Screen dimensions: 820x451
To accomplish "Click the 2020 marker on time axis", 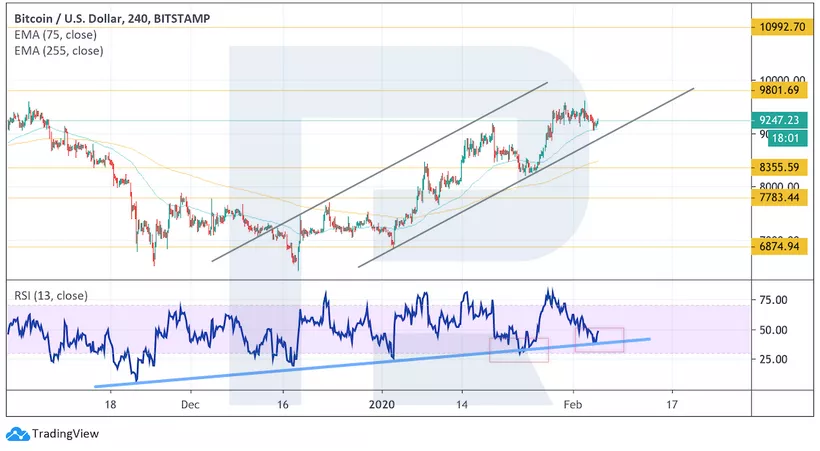I will tap(382, 405).
